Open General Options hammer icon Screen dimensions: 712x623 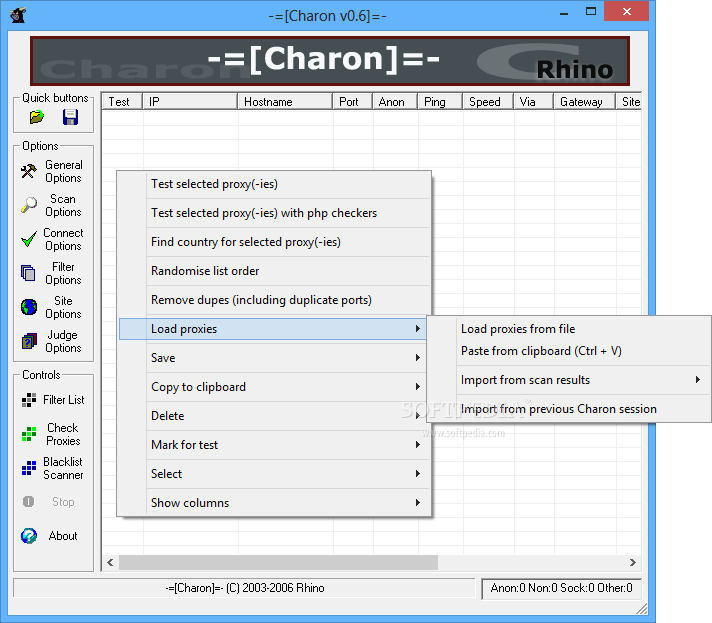29,171
